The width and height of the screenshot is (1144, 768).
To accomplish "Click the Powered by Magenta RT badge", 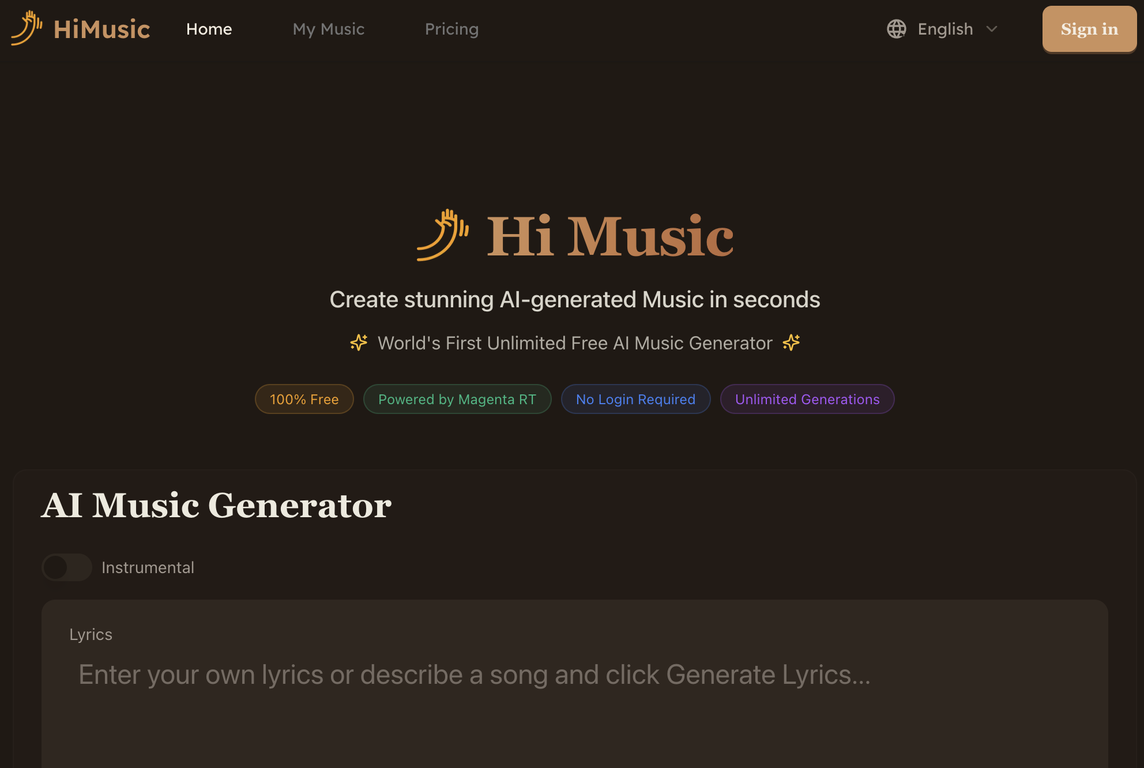I will pos(457,399).
